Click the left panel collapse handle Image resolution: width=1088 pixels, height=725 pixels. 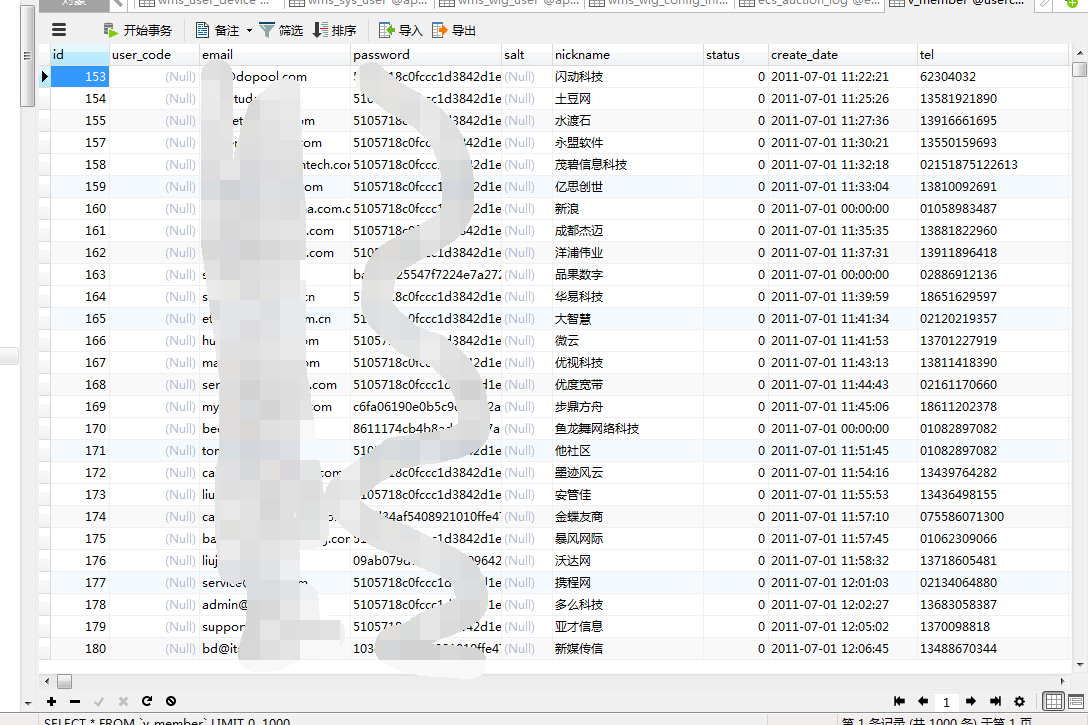[8, 356]
